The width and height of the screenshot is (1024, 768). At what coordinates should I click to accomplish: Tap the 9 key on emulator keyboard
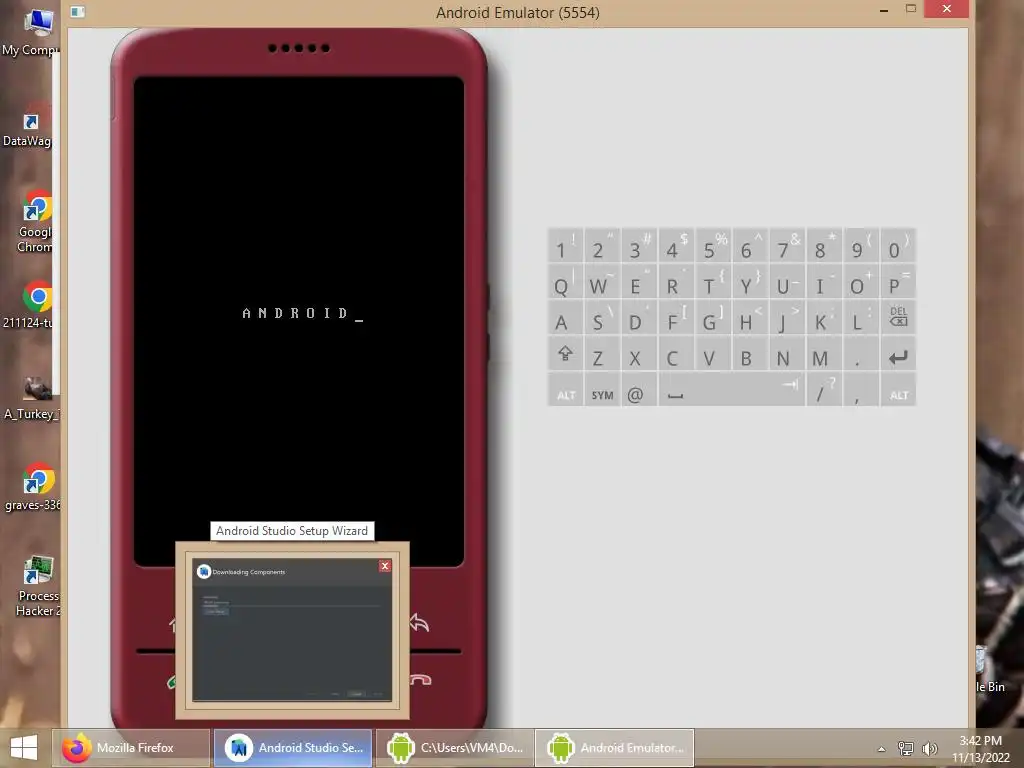pyautogui.click(x=861, y=246)
